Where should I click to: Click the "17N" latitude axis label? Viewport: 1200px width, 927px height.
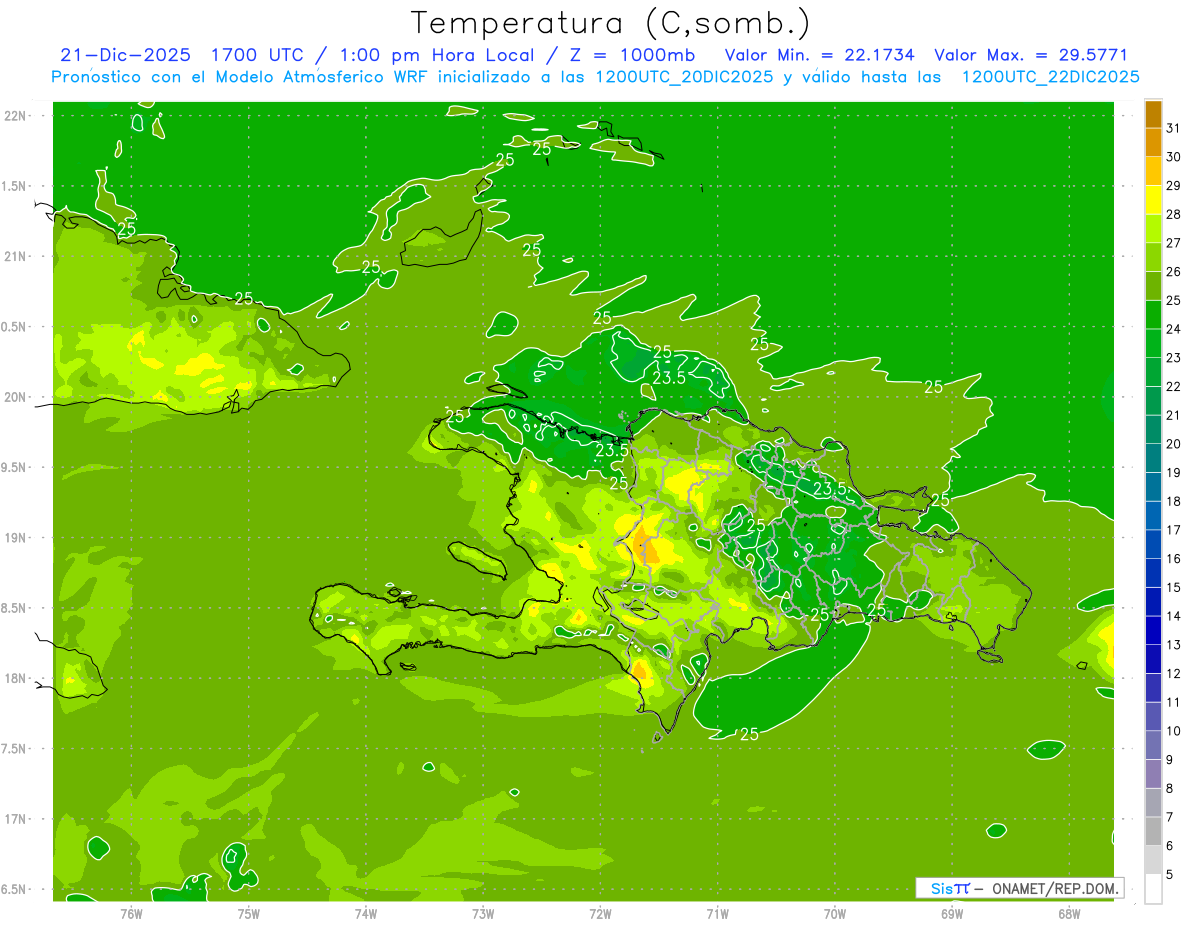16,819
